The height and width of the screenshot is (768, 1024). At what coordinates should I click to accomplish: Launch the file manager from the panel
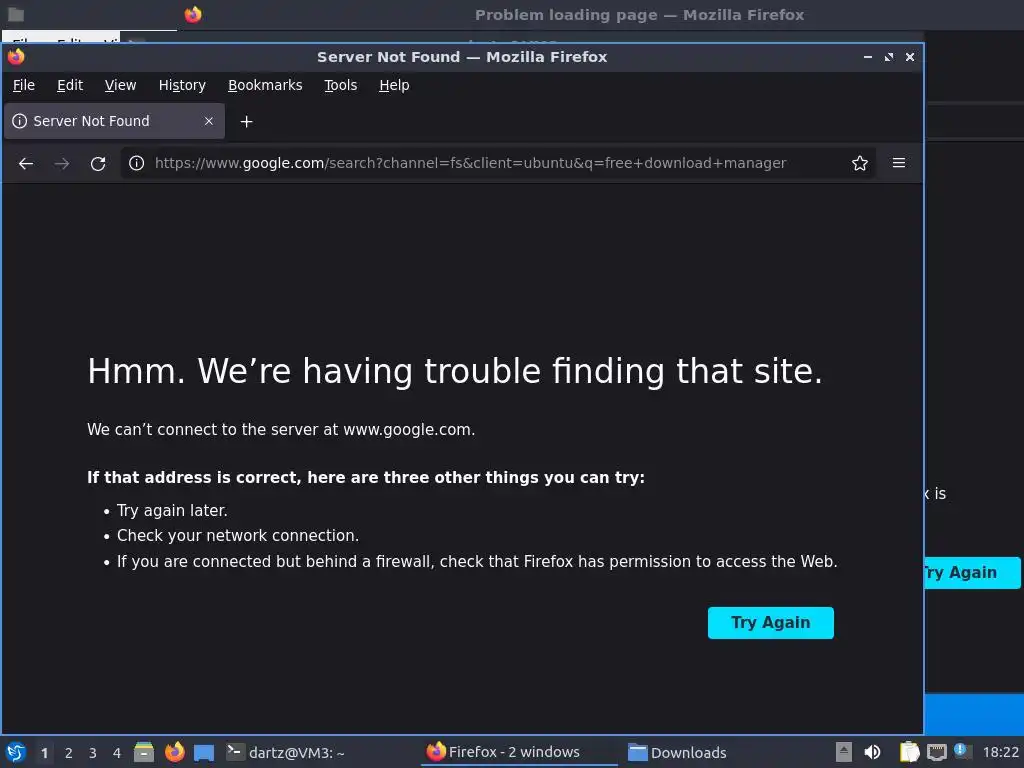click(144, 752)
